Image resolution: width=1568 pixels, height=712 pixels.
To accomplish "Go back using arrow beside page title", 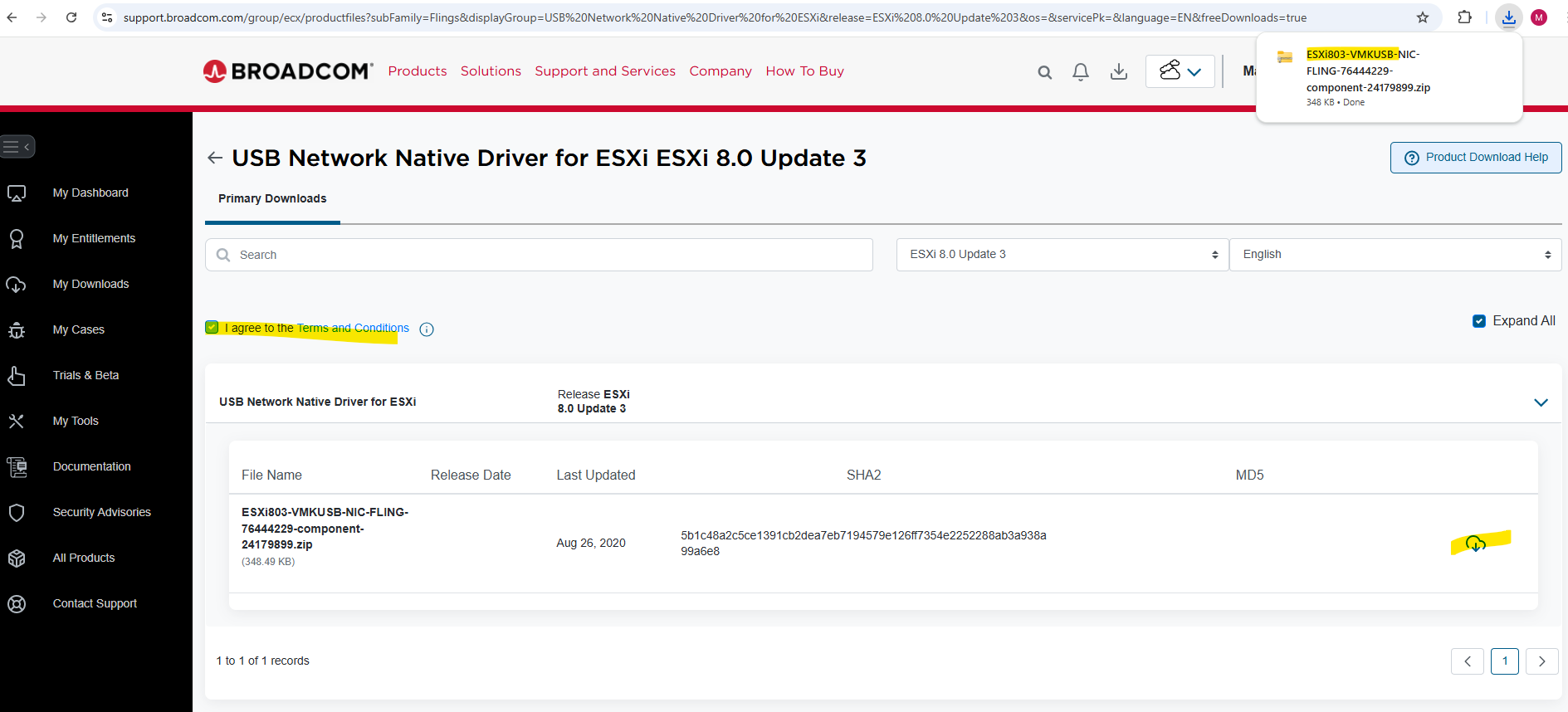I will coord(215,158).
